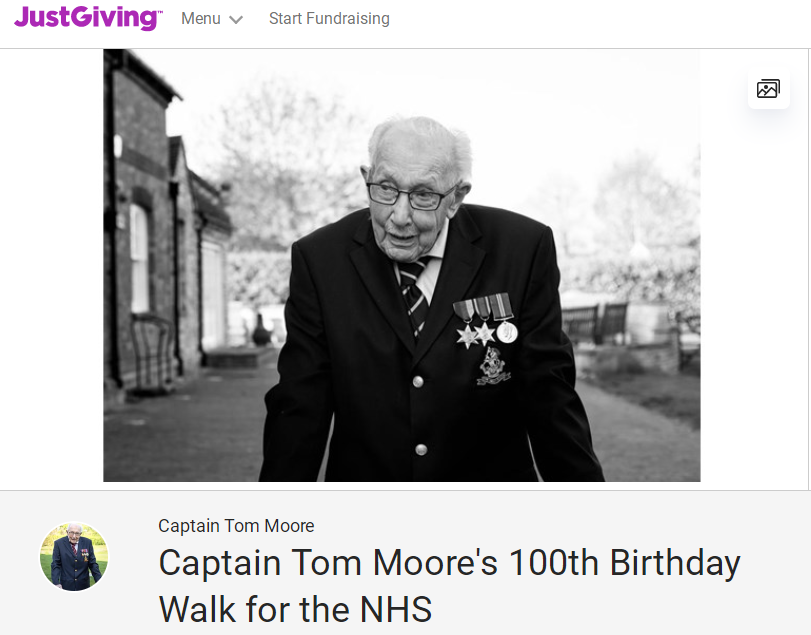This screenshot has height=635, width=811.
Task: Go to Start Fundraising
Action: (329, 19)
